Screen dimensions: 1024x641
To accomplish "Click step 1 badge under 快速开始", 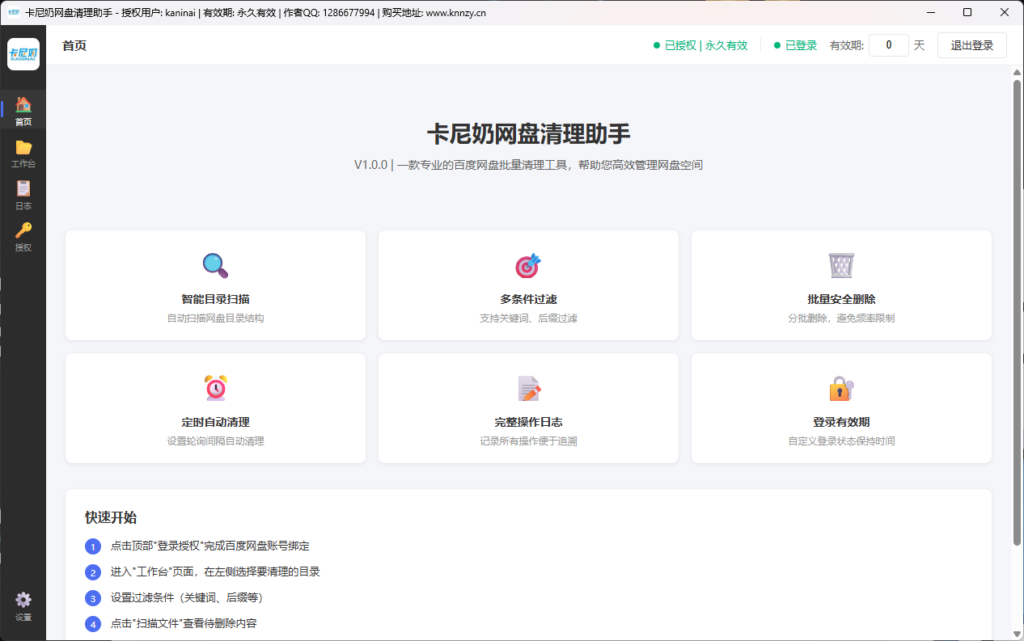I will coord(93,546).
